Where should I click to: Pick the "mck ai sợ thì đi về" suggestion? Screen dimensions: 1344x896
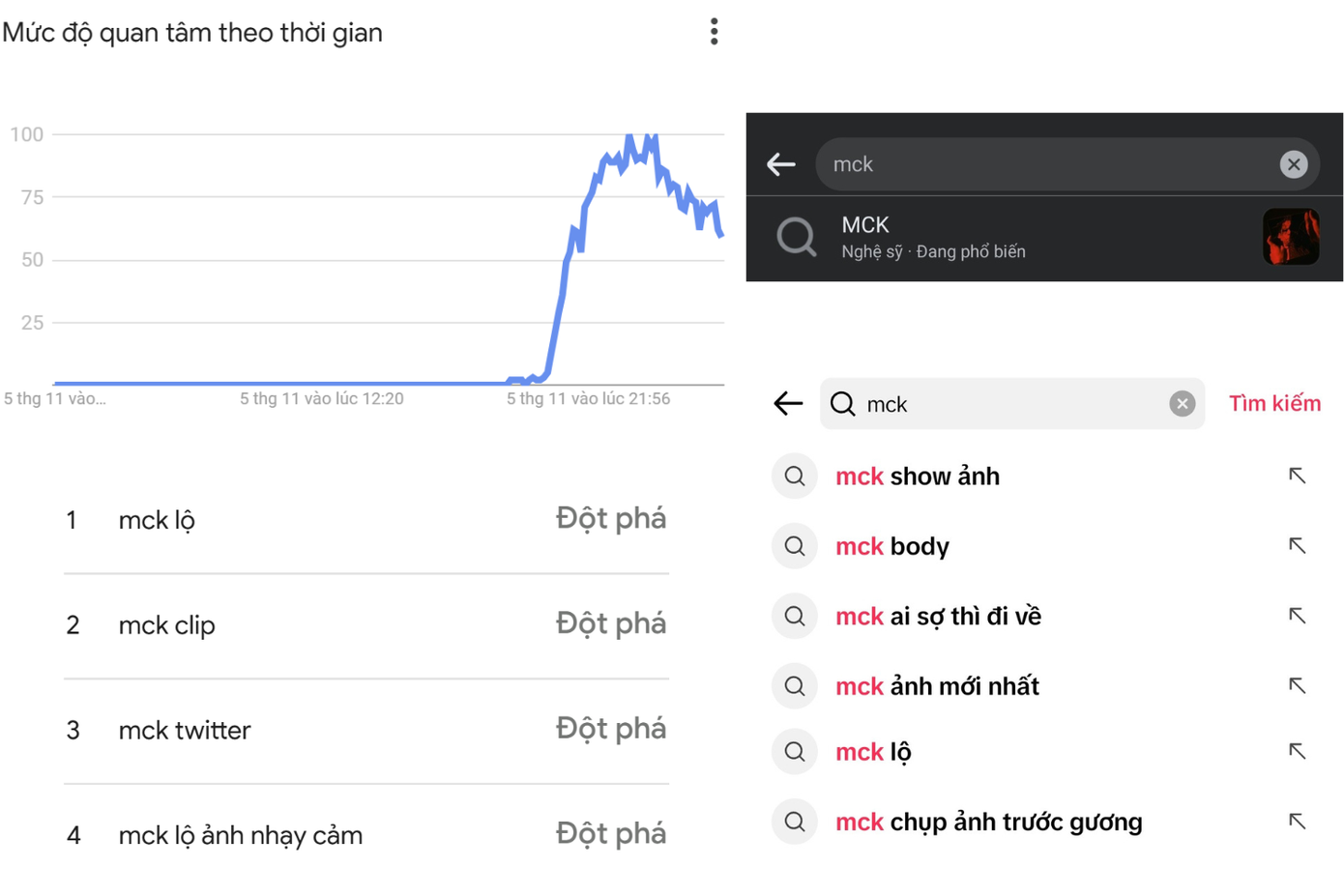(938, 617)
